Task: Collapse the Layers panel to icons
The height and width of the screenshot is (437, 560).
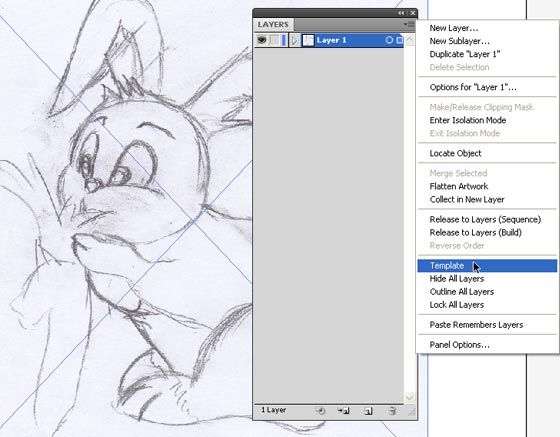Action: click(x=401, y=13)
